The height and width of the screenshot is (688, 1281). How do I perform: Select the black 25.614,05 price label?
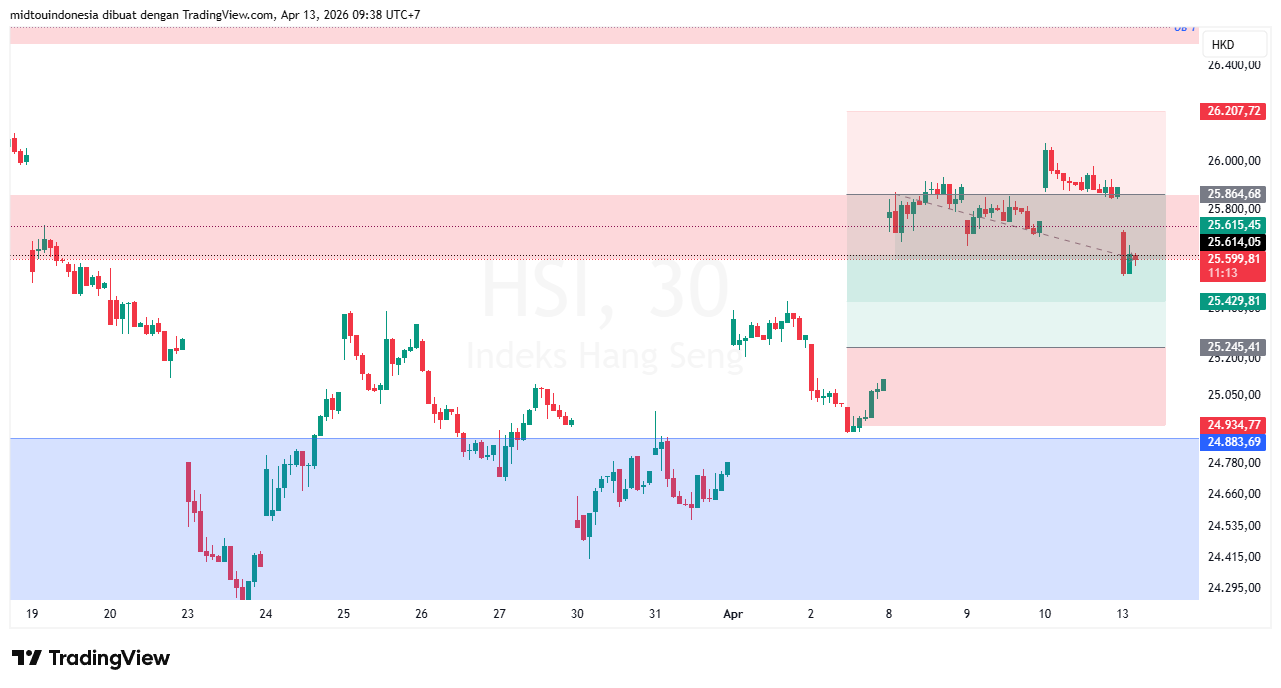1233,242
